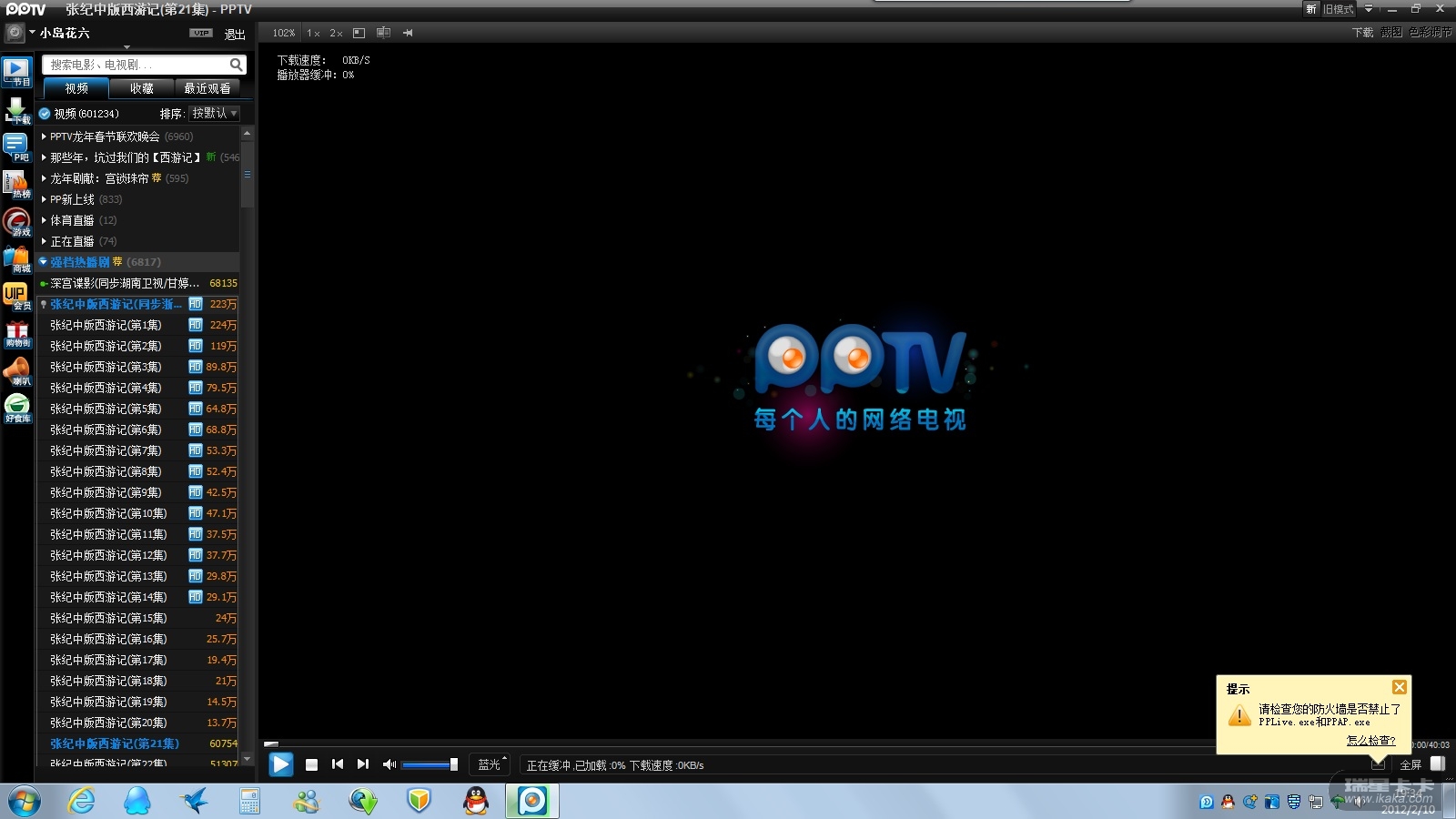Expand 正在直播 category

coord(44,241)
